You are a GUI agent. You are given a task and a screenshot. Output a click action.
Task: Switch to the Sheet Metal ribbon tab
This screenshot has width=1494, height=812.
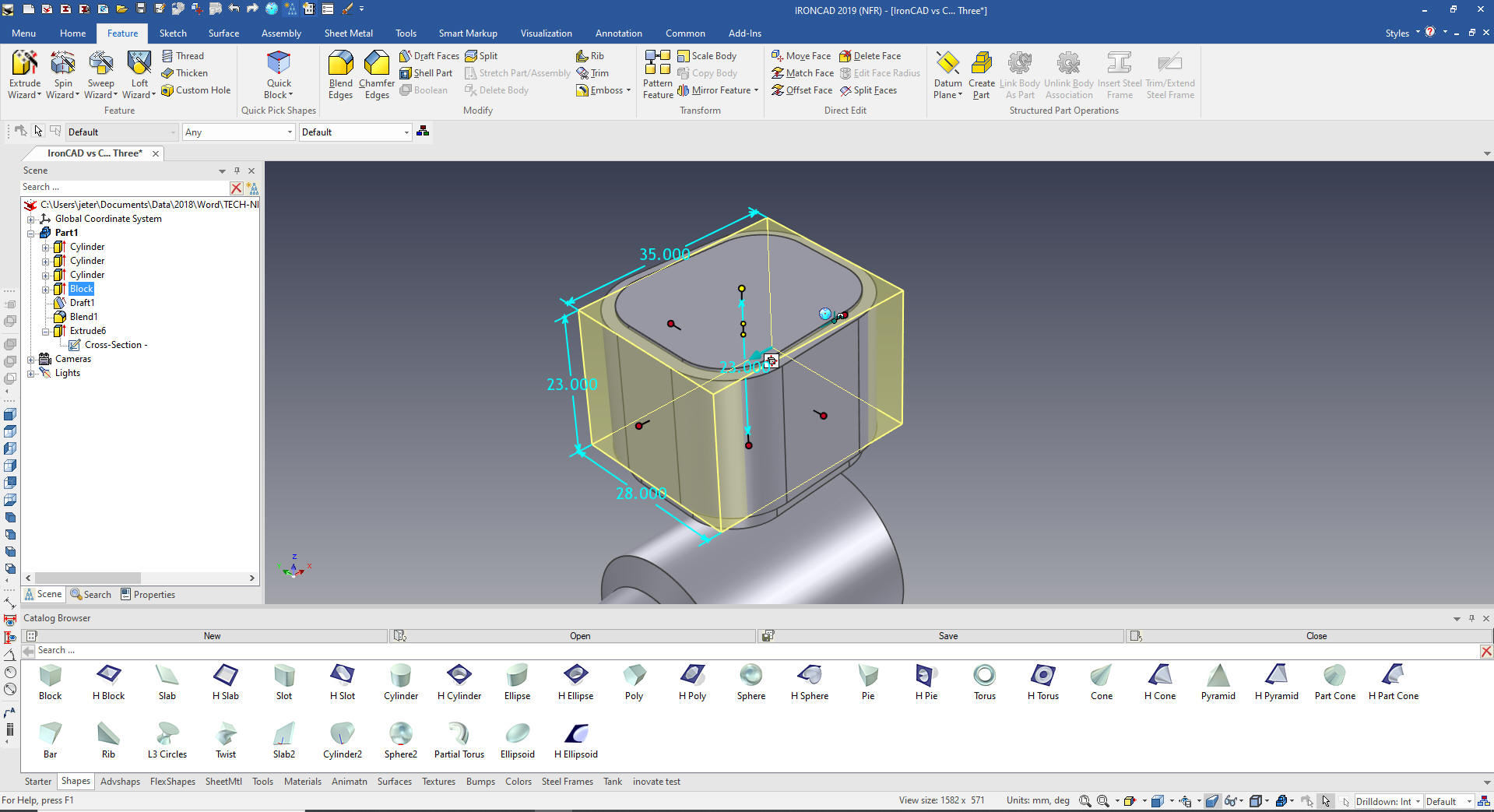(348, 33)
